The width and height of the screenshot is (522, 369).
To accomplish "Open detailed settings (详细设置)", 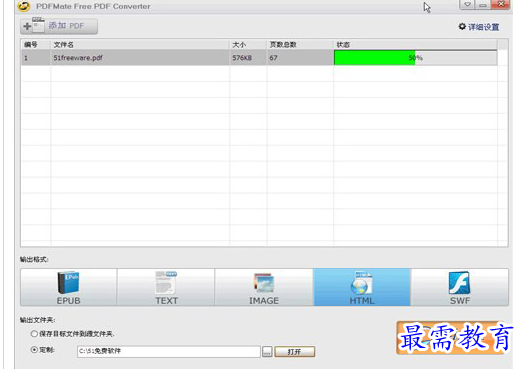I will (479, 27).
